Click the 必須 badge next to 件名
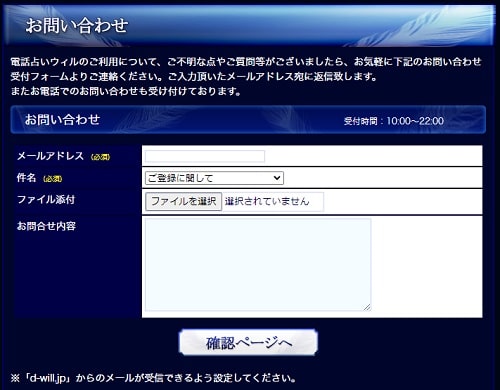Screen dimensions: 500x390 pyautogui.click(x=53, y=179)
